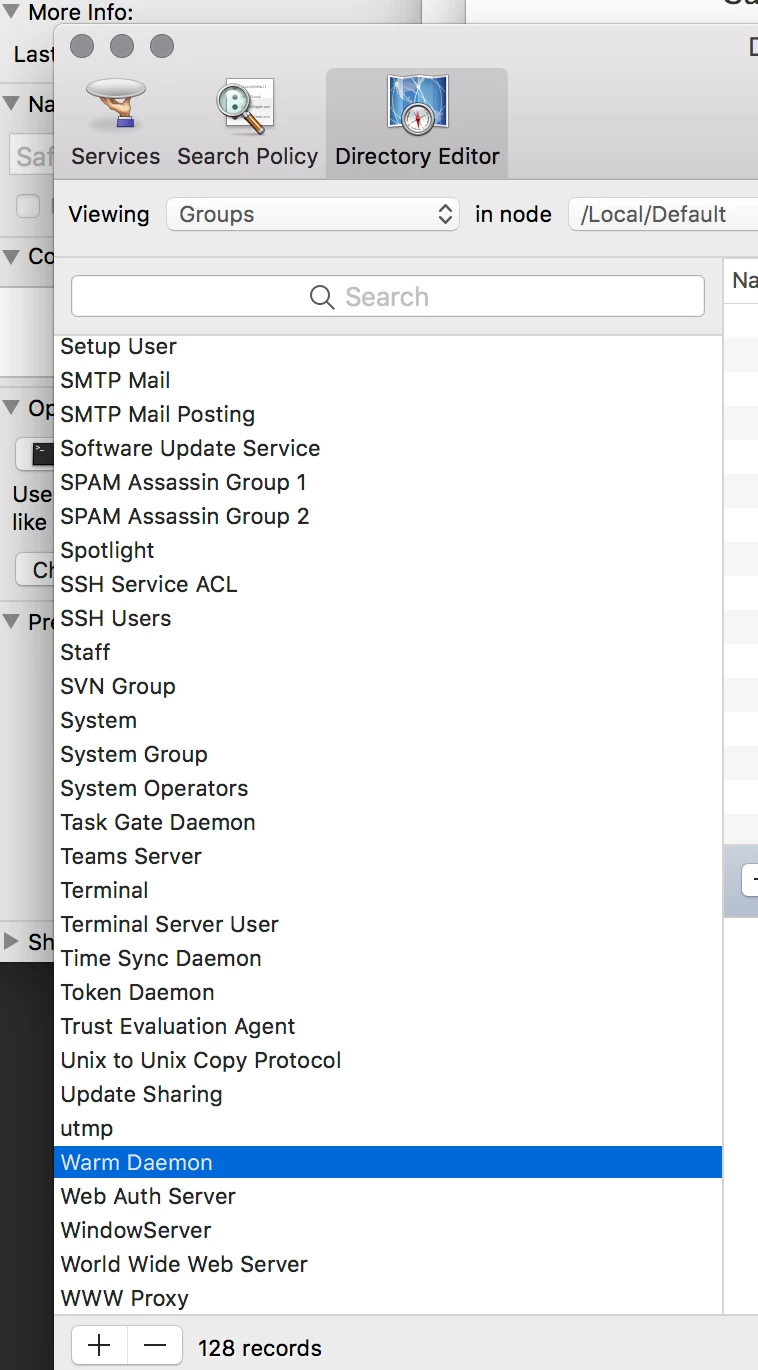Open the Viewing Groups dropdown
This screenshot has height=1370, width=758.
point(313,214)
